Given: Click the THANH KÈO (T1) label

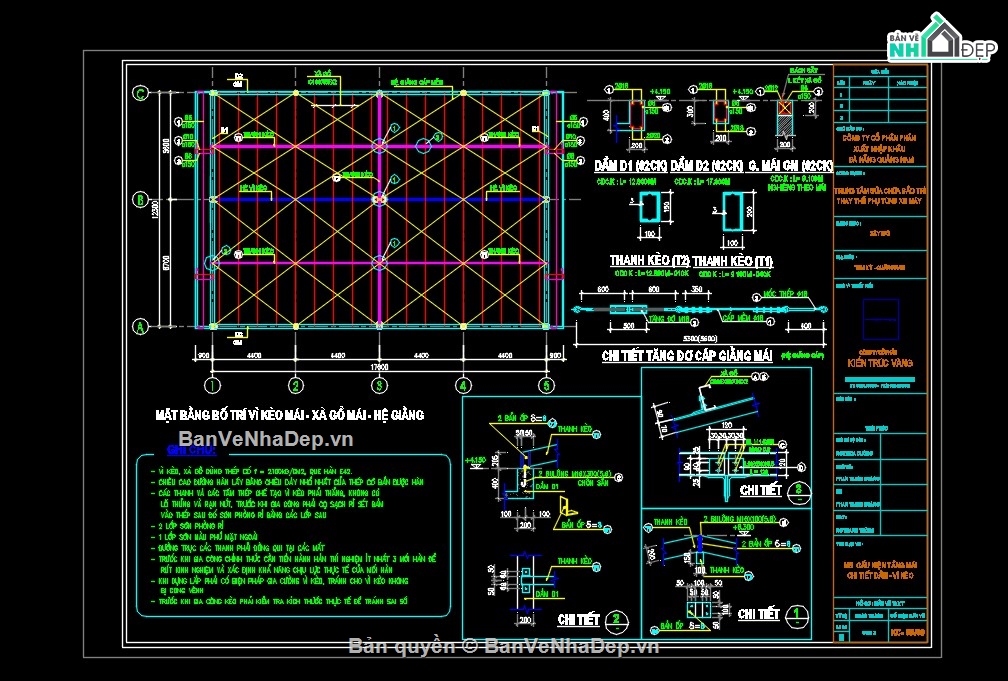Looking at the screenshot, I should [732, 260].
